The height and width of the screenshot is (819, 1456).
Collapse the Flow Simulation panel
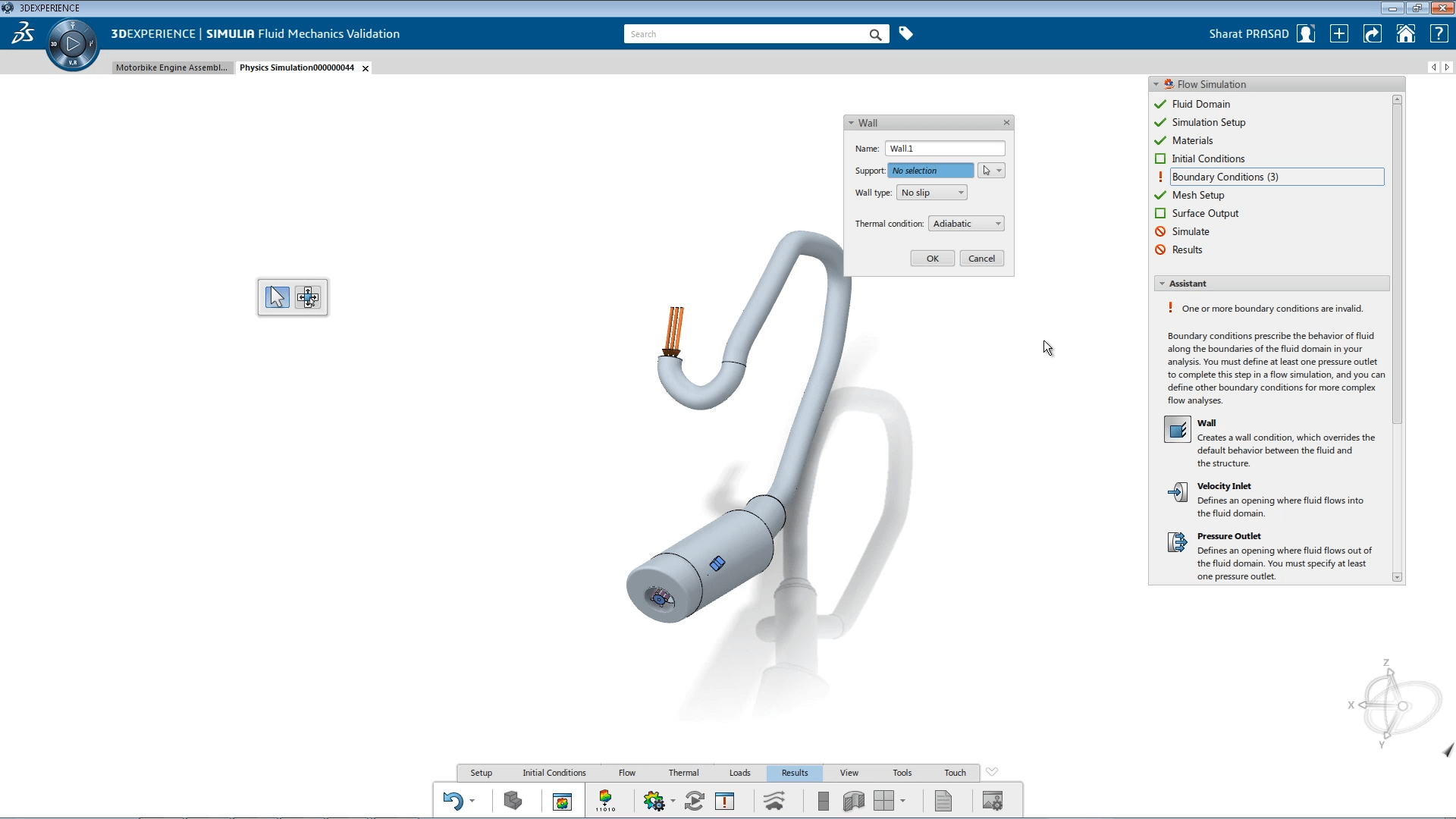point(1156,84)
